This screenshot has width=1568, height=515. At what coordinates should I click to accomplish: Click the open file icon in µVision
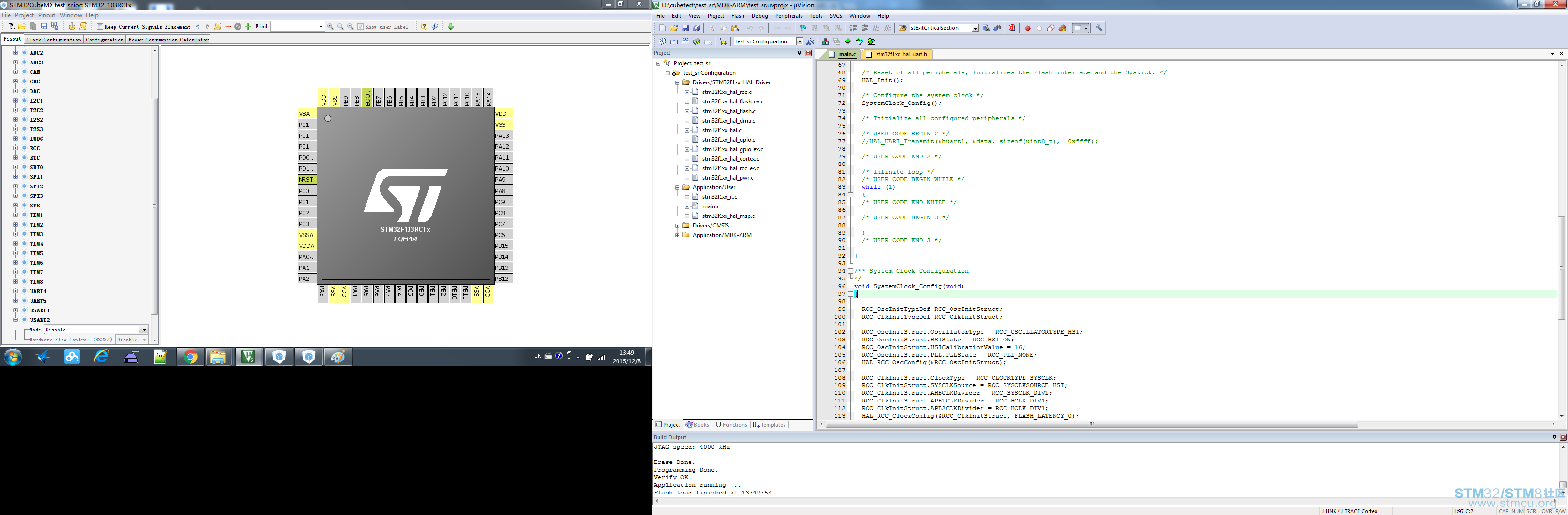[x=674, y=28]
